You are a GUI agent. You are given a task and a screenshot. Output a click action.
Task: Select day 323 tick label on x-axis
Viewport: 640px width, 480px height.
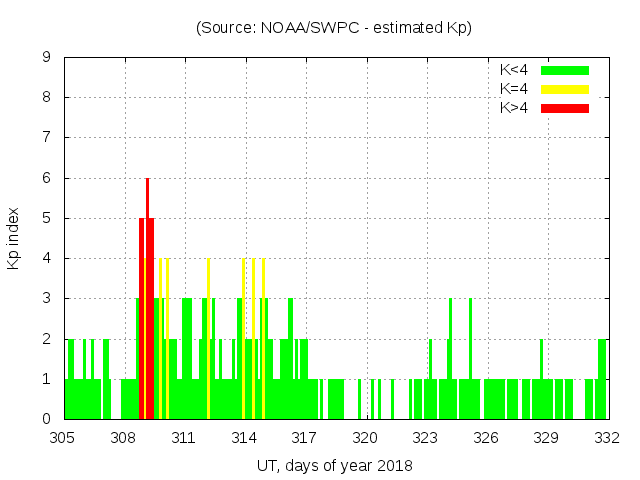coord(426,438)
